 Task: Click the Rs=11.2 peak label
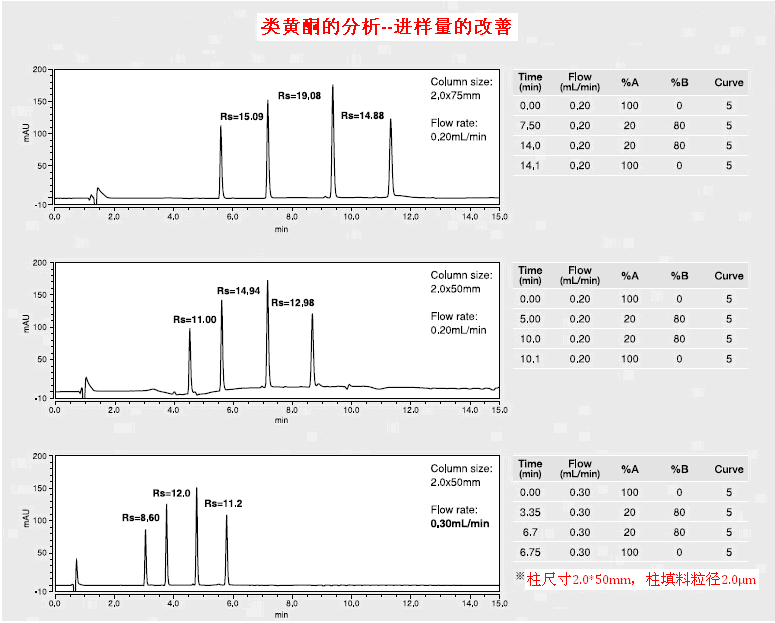(223, 503)
